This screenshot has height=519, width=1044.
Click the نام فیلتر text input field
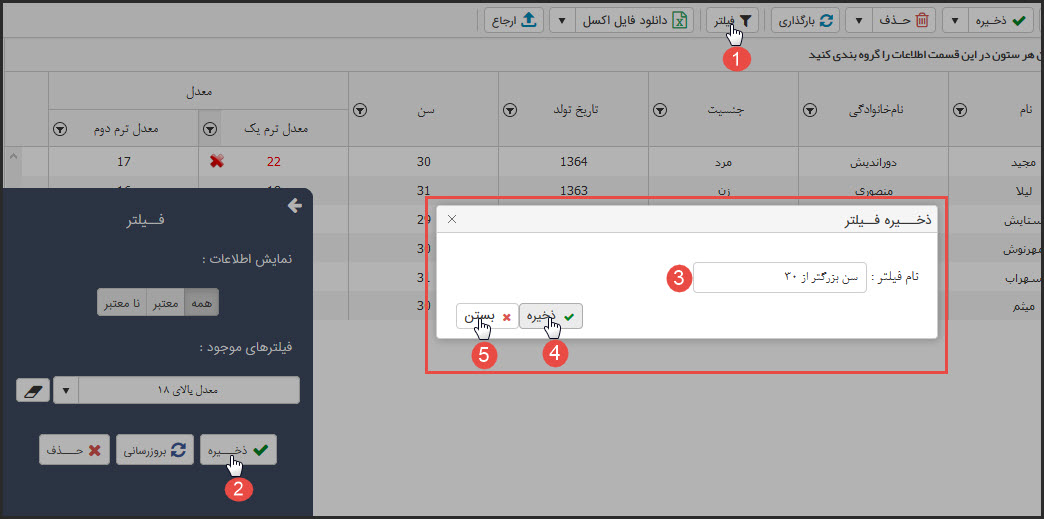click(779, 277)
